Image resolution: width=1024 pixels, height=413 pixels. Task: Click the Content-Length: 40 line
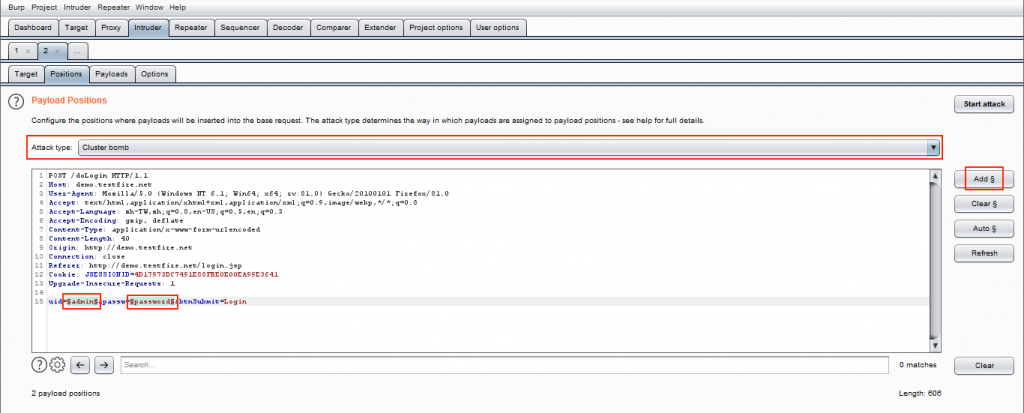pos(89,239)
